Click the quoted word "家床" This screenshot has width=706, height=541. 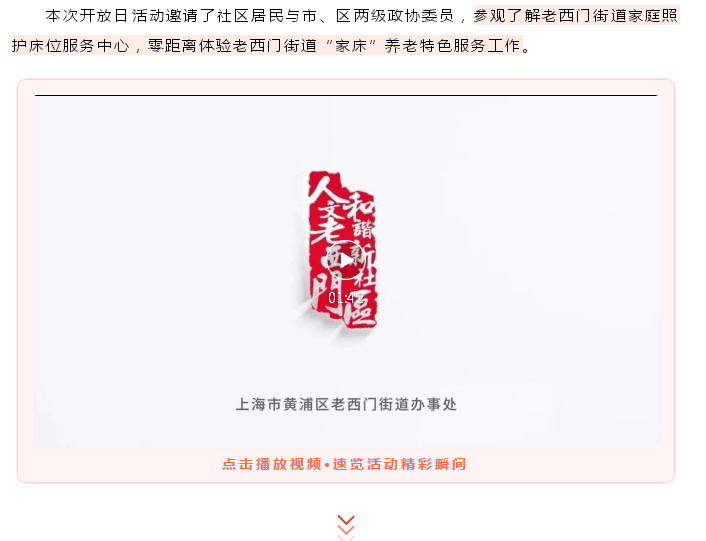pos(350,45)
